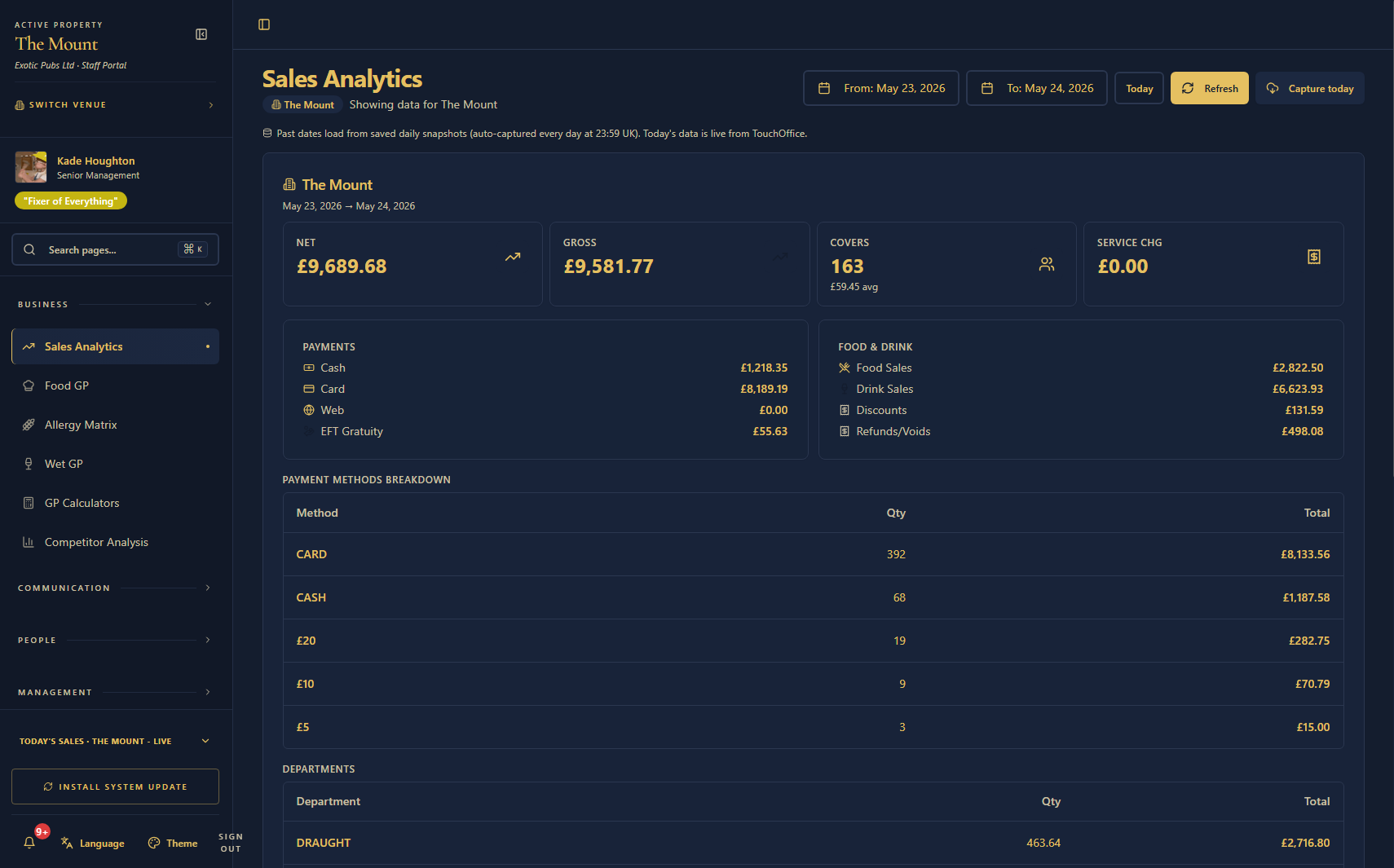Click the £5 row total £15.00

coord(1313,727)
